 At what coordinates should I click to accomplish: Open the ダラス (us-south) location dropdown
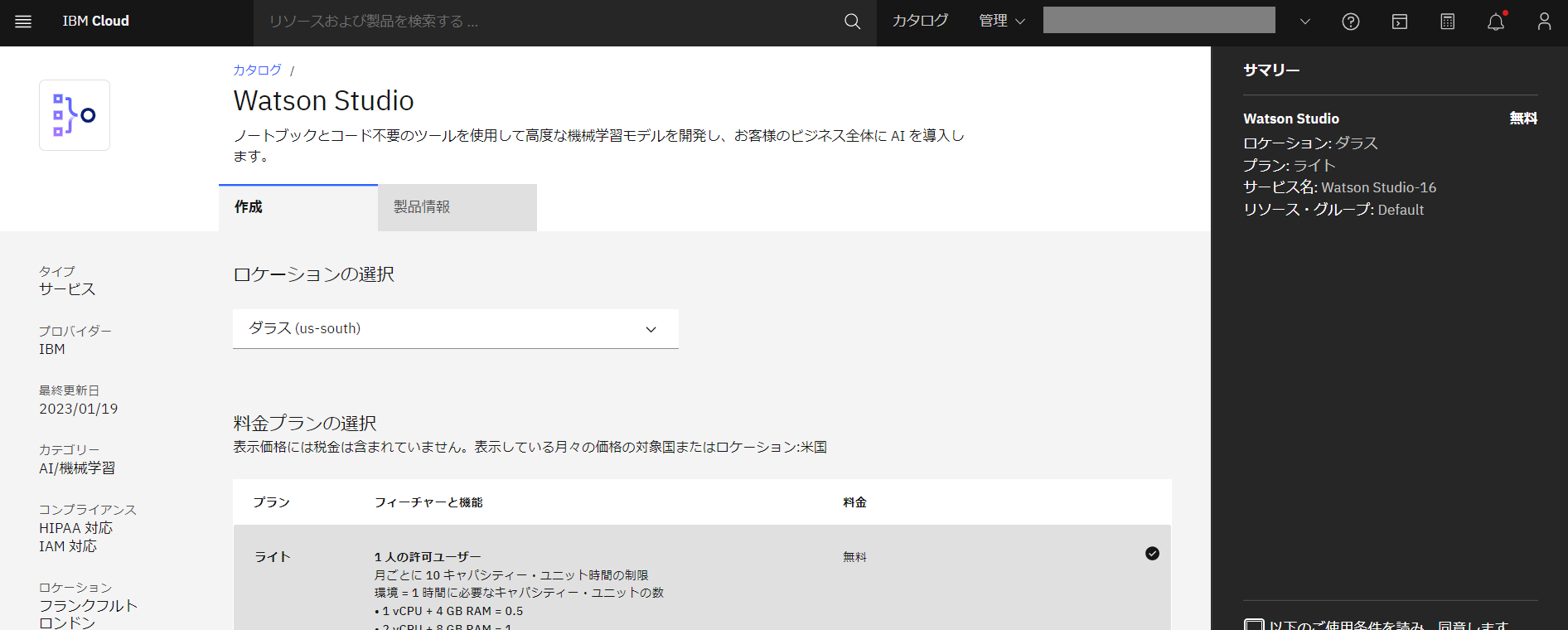[456, 329]
